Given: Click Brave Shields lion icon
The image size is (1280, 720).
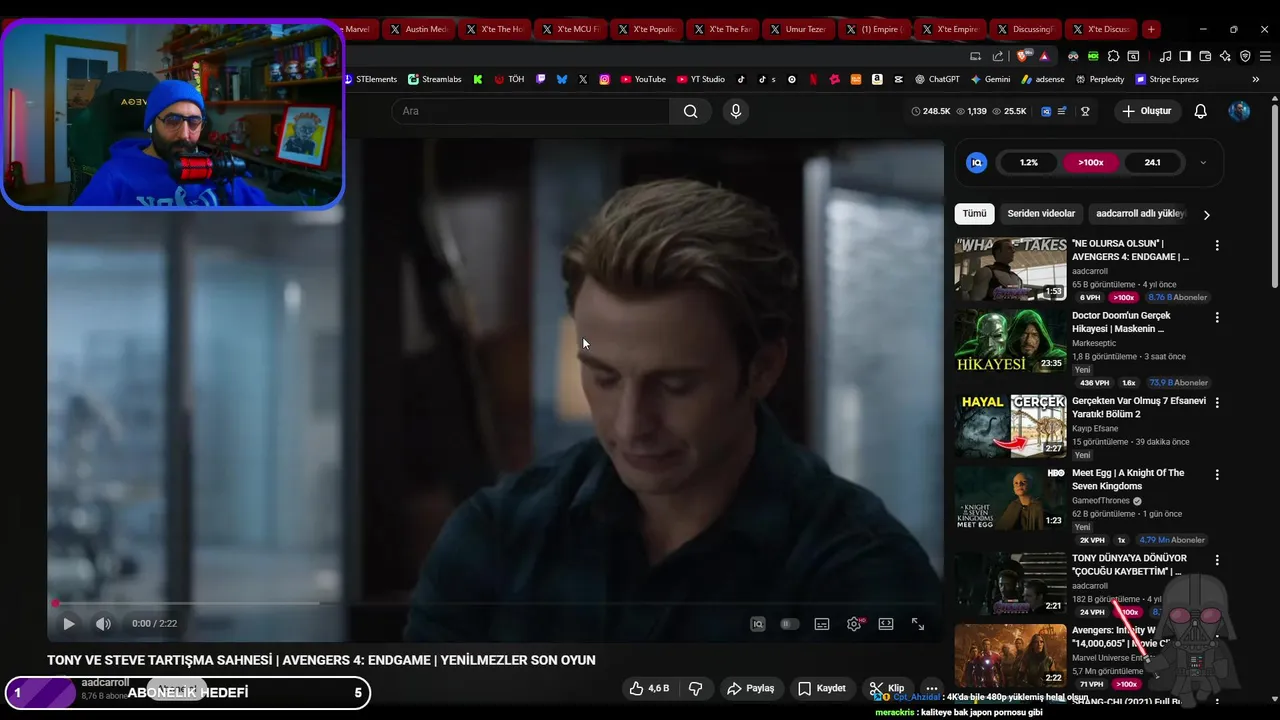Looking at the screenshot, I should pyautogui.click(x=1020, y=56).
